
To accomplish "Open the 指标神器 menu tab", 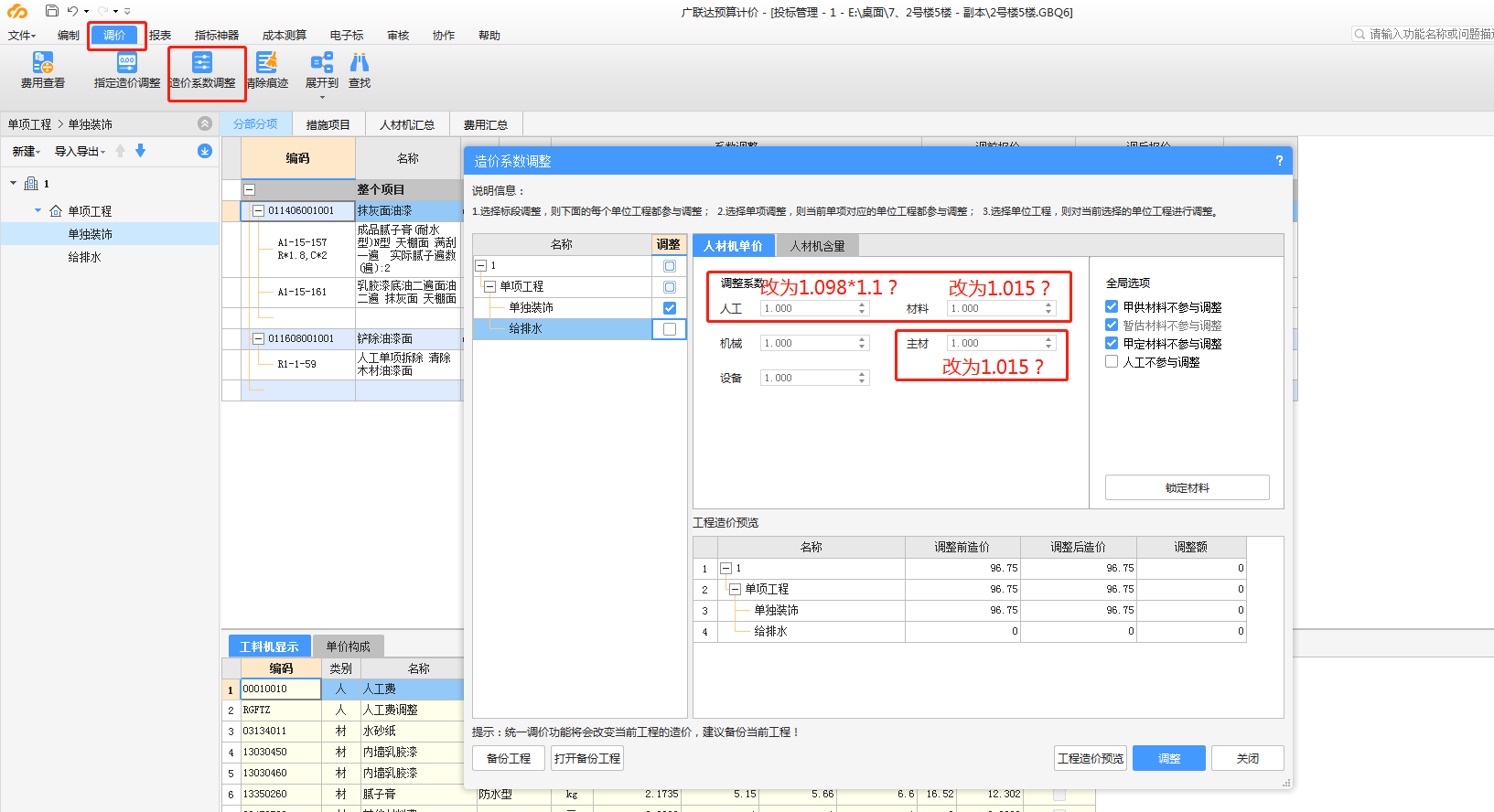I will pos(217,36).
